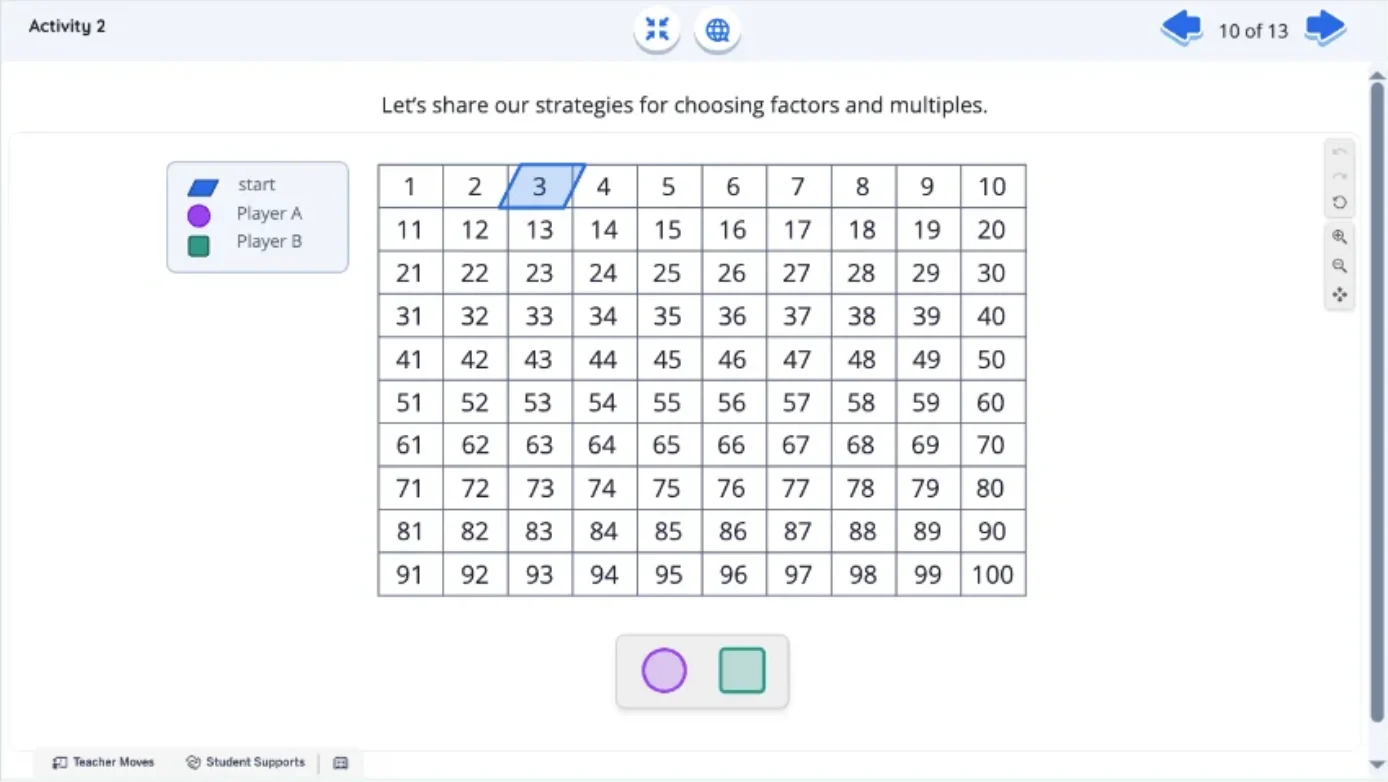The height and width of the screenshot is (782, 1388).
Task: Select cell 63 in the number grid
Action: pos(540,445)
